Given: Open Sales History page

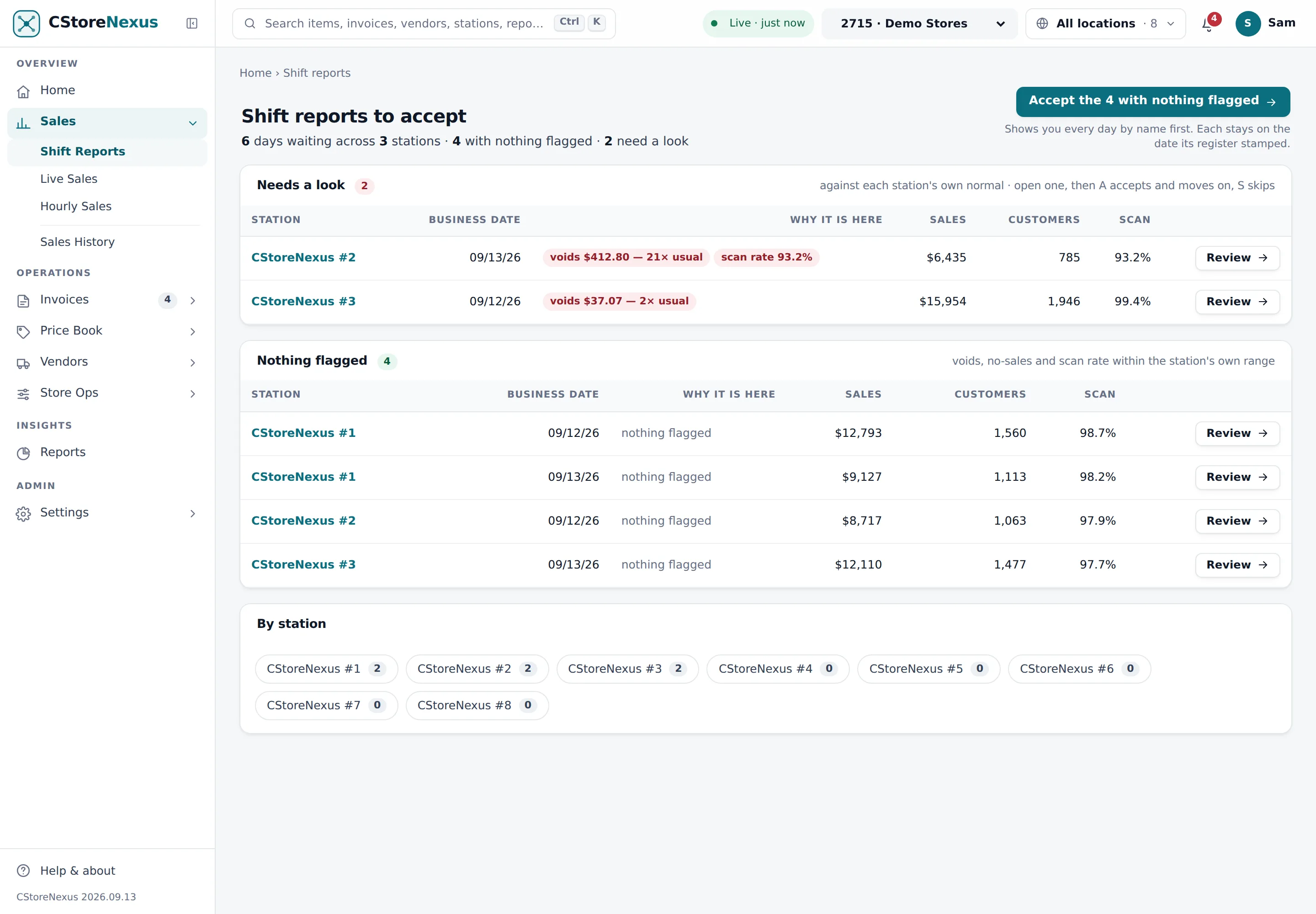Looking at the screenshot, I should tap(107, 242).
